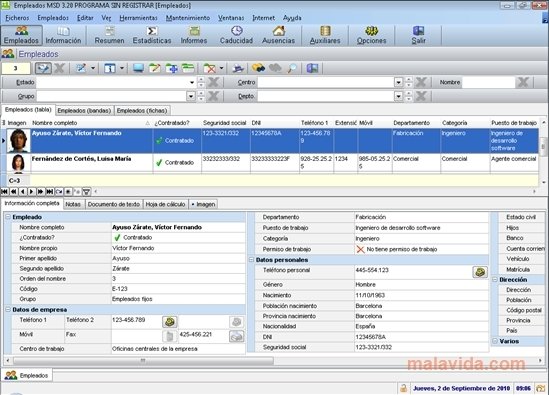Open the Auxiliares tables icon

[325, 35]
